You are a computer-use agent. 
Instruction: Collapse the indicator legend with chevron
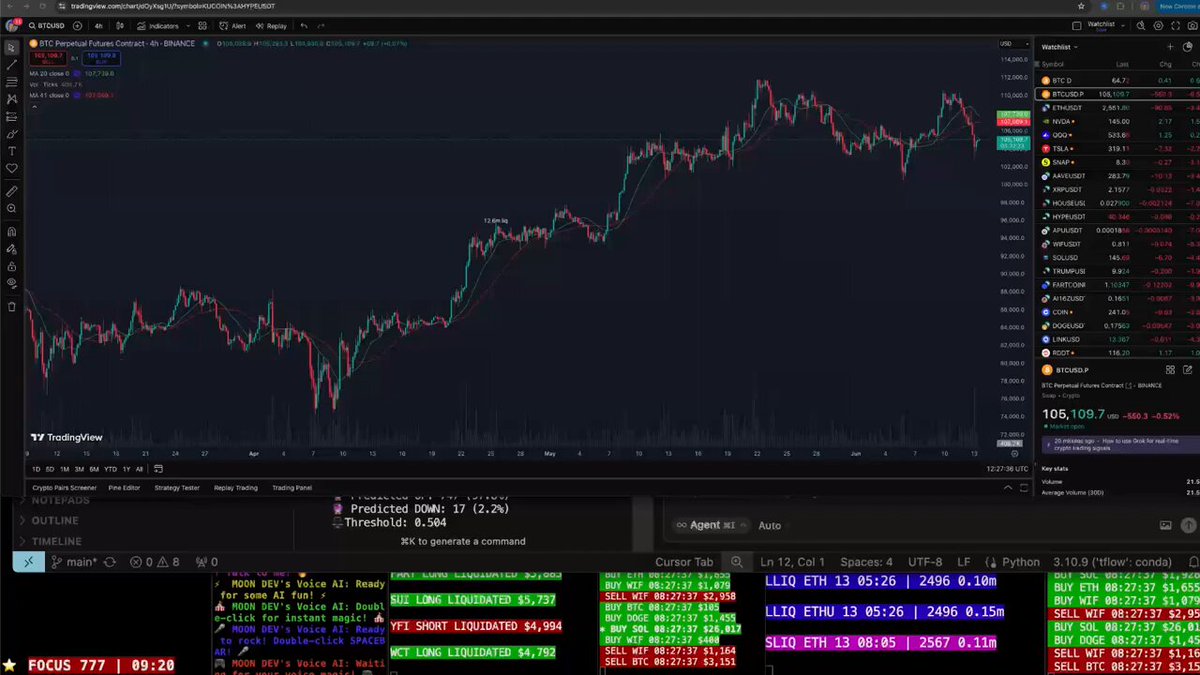coord(33,107)
